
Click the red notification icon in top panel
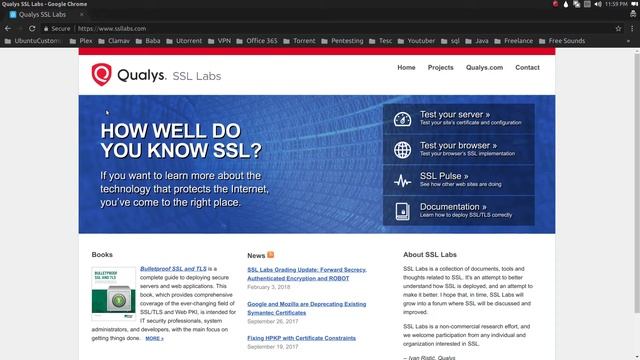coord(556,4)
